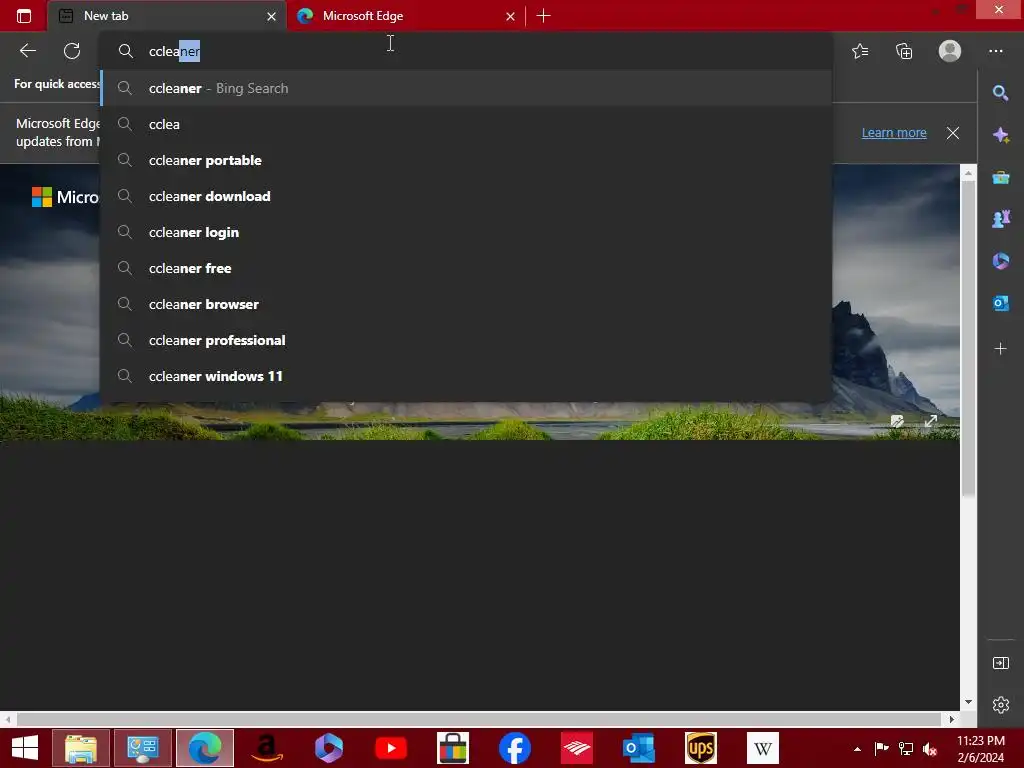Image resolution: width=1024 pixels, height=768 pixels.
Task: Open Facebook from the taskbar
Action: point(515,748)
